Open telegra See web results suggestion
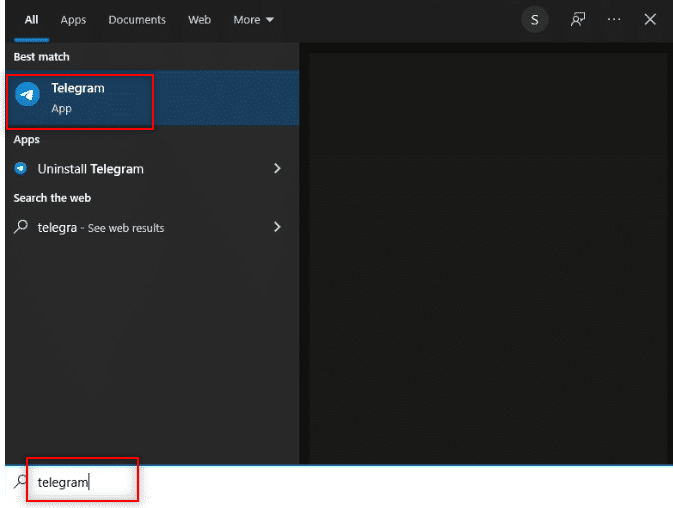 click(x=152, y=227)
